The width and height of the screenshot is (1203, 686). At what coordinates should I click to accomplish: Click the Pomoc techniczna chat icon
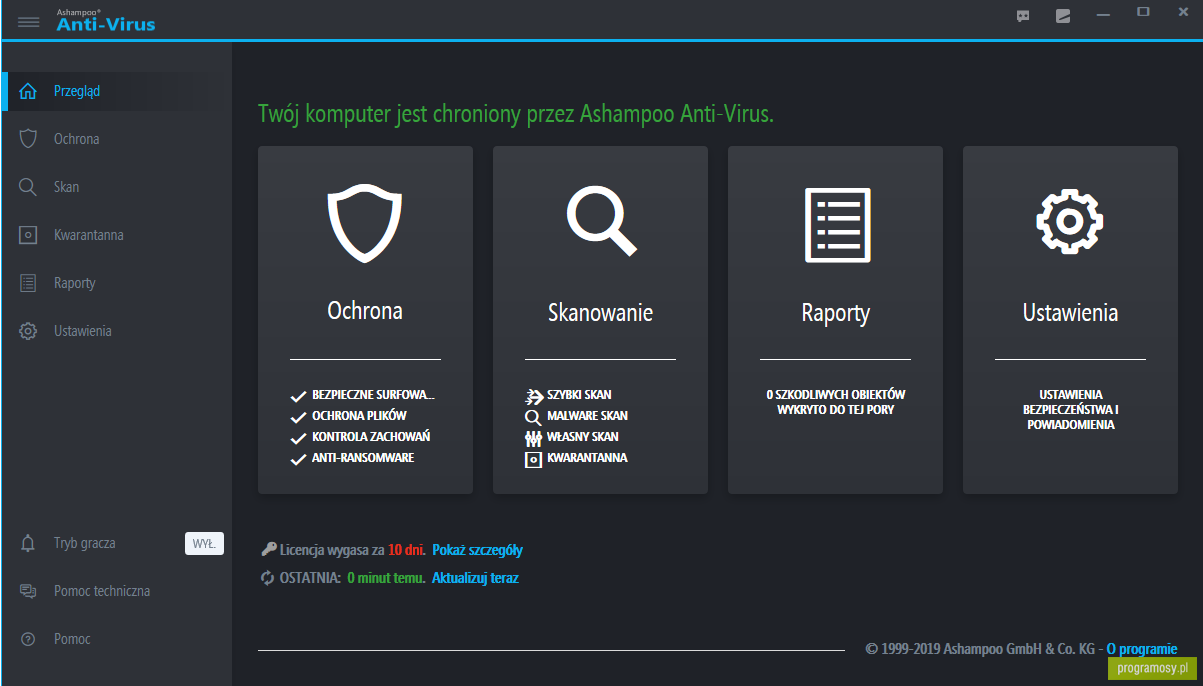click(28, 591)
